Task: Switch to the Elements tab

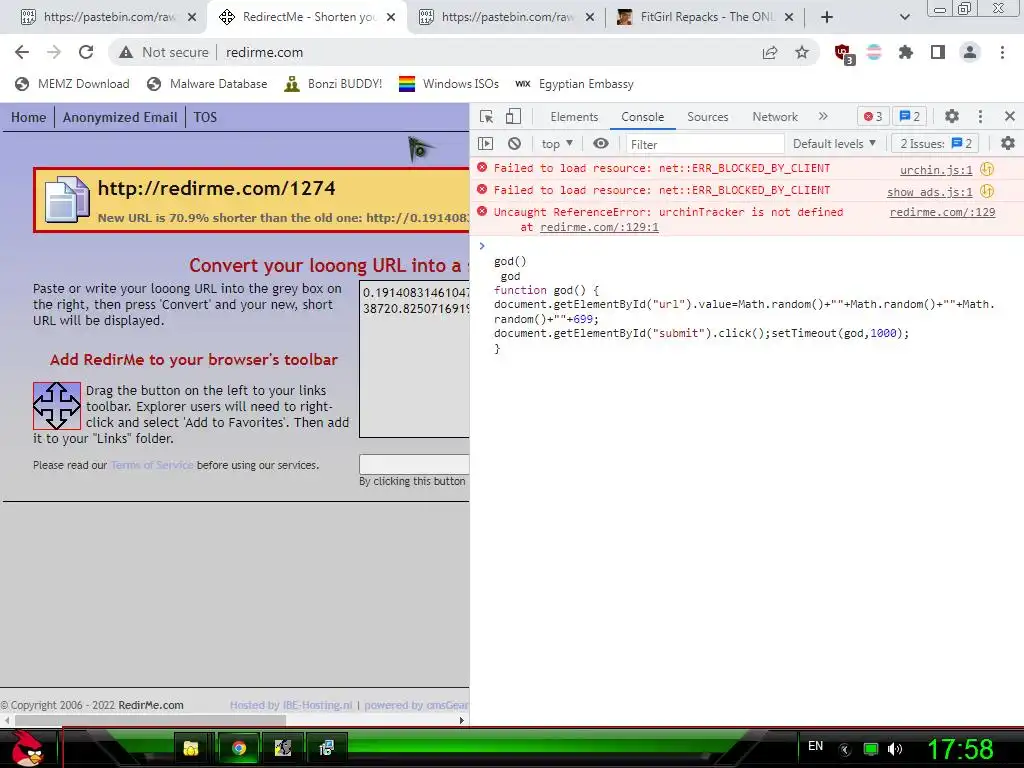Action: pos(574,116)
